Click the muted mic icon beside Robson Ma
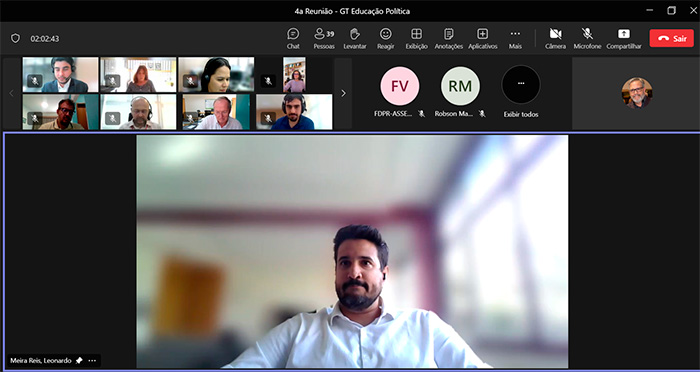700x372 pixels. [482, 114]
